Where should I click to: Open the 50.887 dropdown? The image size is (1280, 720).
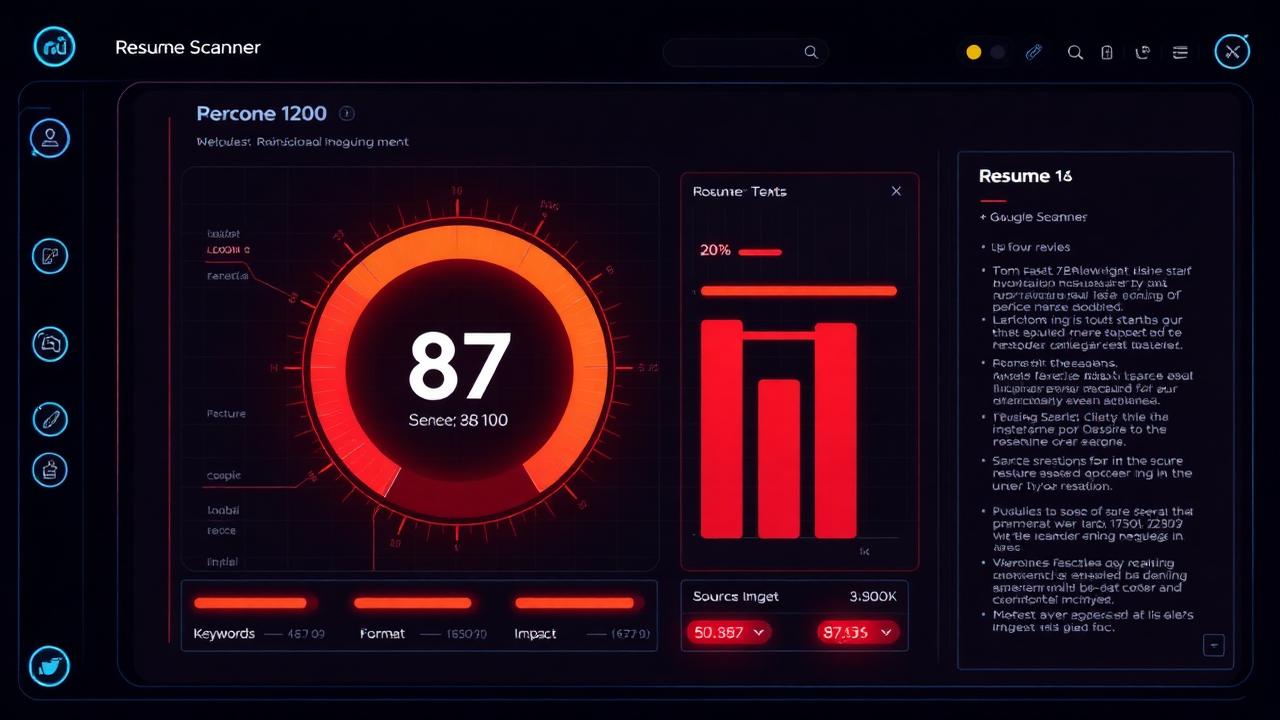pyautogui.click(x=728, y=632)
